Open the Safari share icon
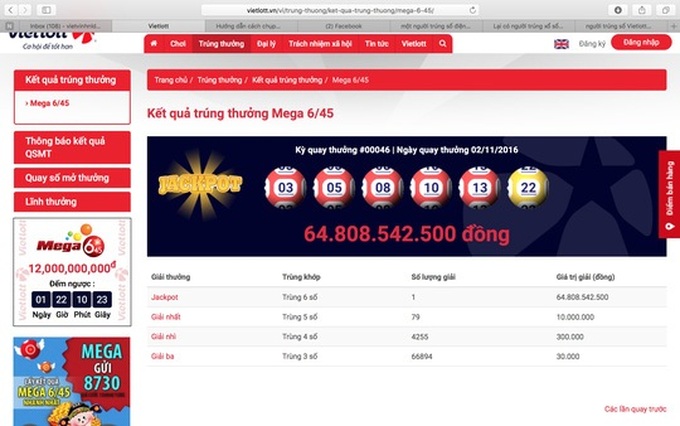 coord(642,10)
